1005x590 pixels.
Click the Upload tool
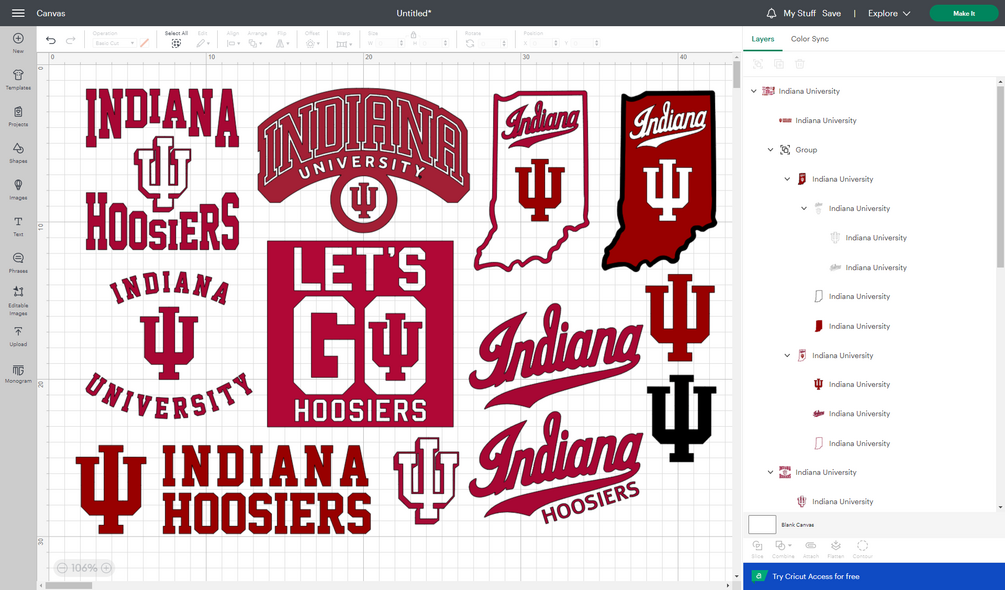tap(18, 336)
